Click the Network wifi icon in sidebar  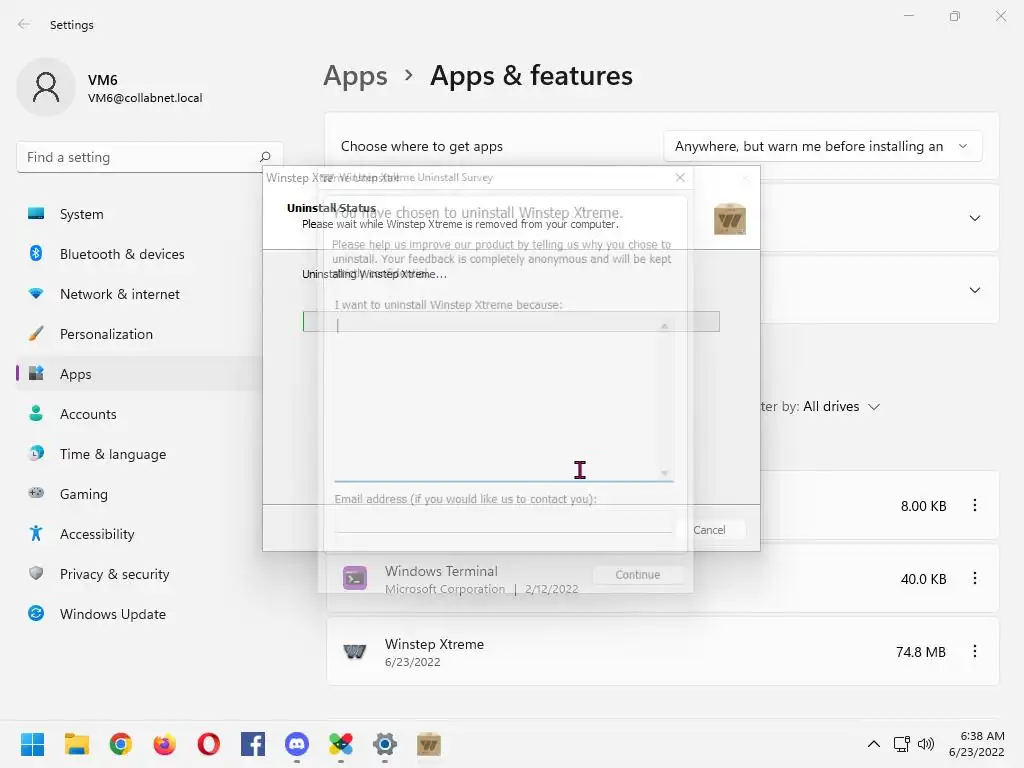(36, 293)
